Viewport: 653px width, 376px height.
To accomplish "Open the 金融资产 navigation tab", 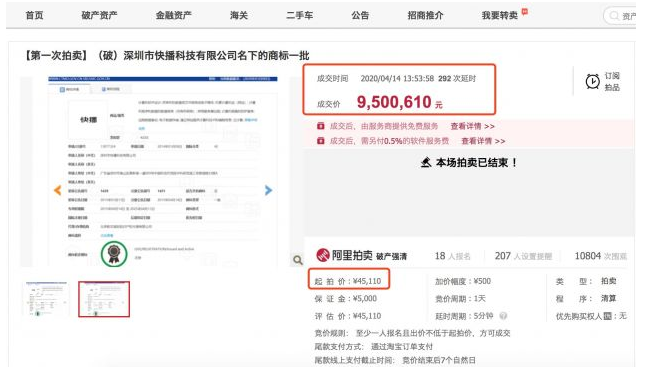I will point(174,15).
